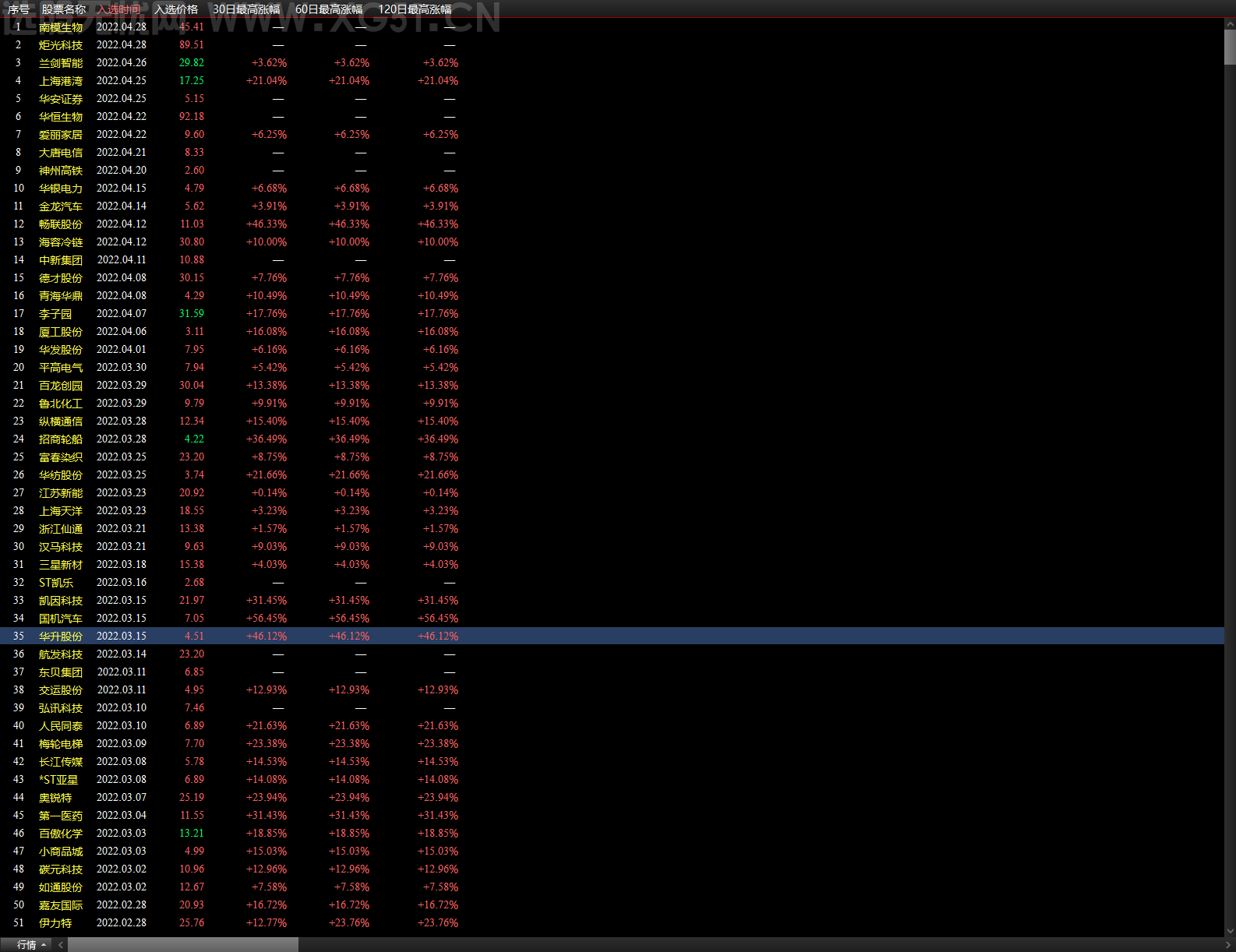
Task: Click the vertical scrollbar down arrow
Action: pyautogui.click(x=1230, y=931)
